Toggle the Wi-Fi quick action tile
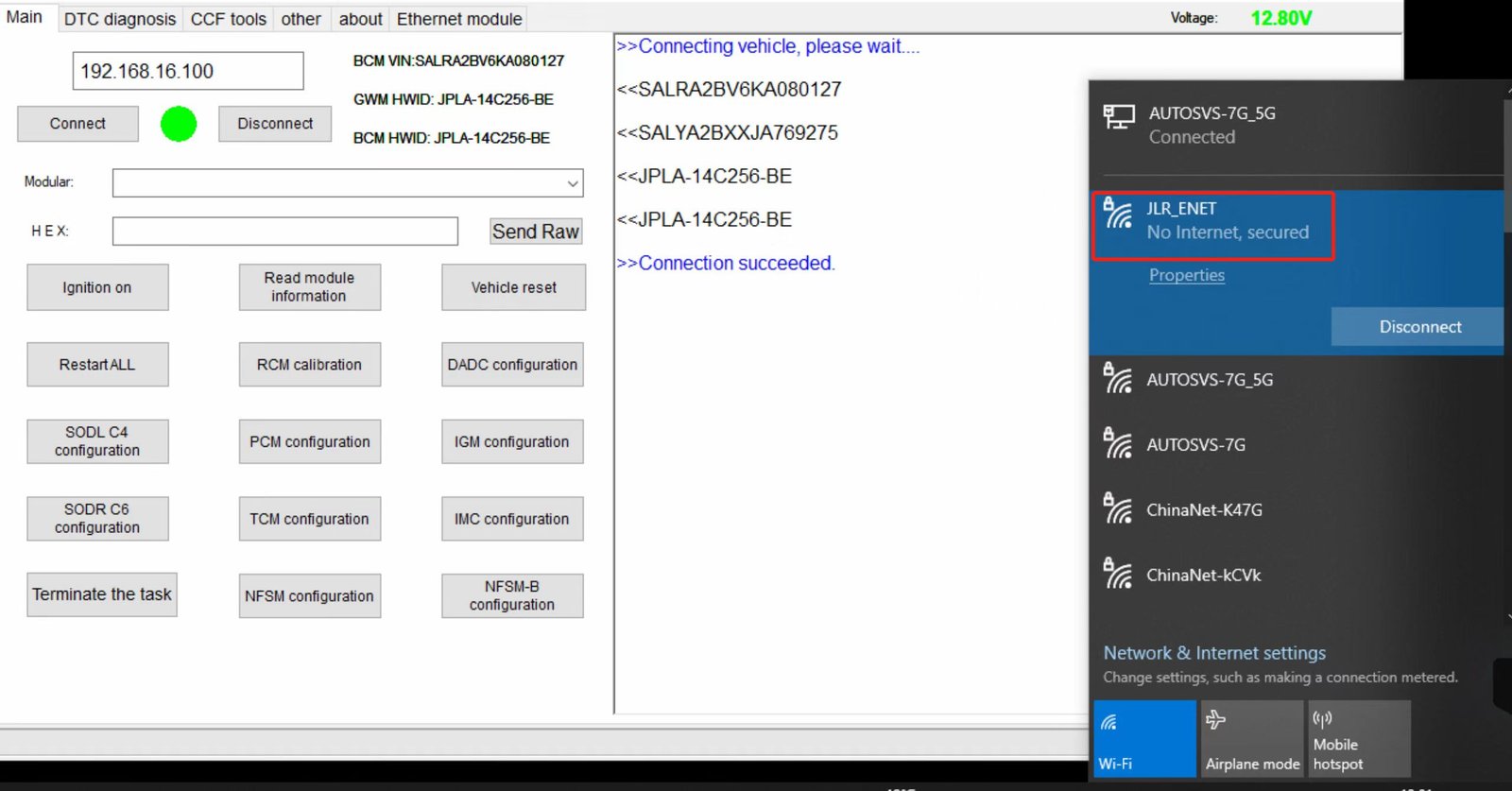Screen dimensions: 1512x791 click(x=1144, y=738)
